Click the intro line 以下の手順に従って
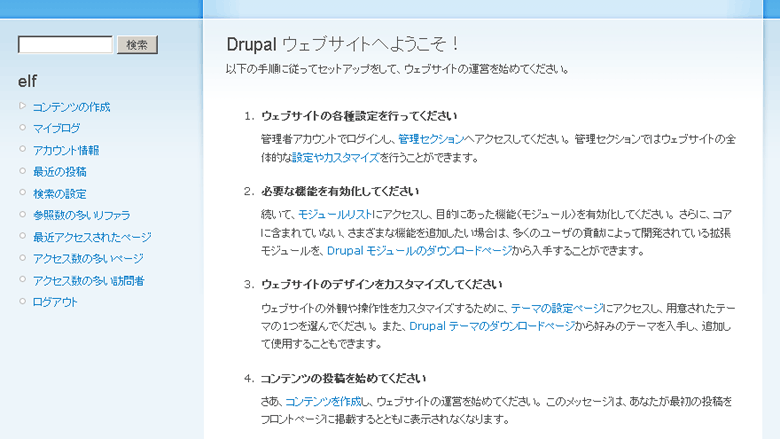Screen dimensions: 780x439 pyautogui.click(x=397, y=69)
